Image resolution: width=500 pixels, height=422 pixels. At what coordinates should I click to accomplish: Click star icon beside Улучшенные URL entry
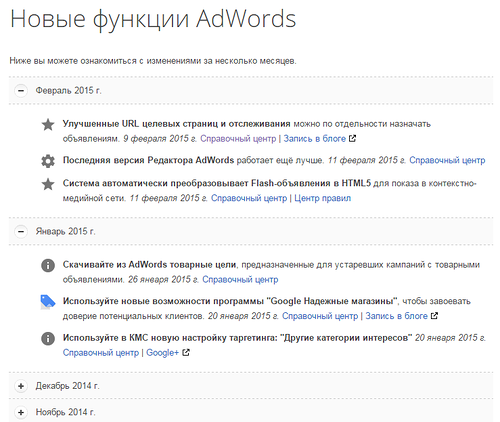(48, 125)
